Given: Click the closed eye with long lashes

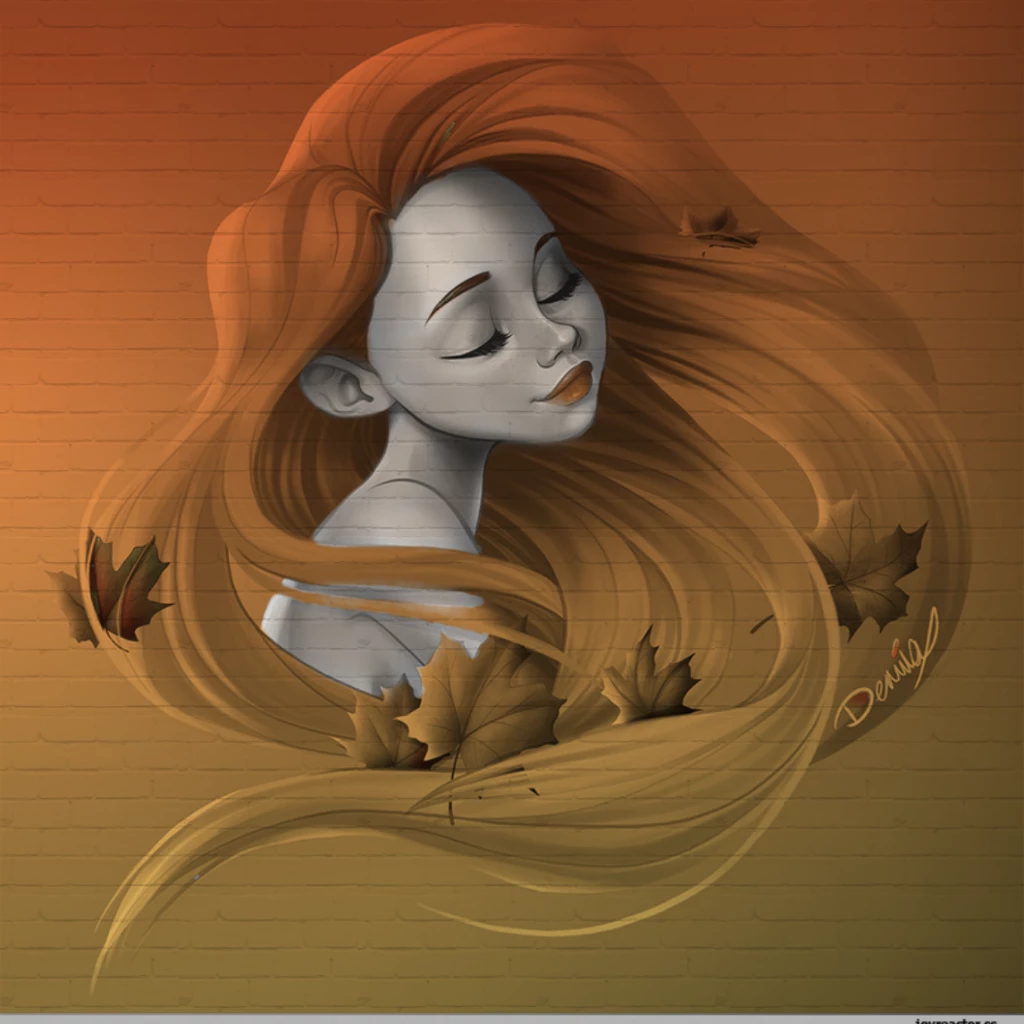Looking at the screenshot, I should pyautogui.click(x=481, y=346).
